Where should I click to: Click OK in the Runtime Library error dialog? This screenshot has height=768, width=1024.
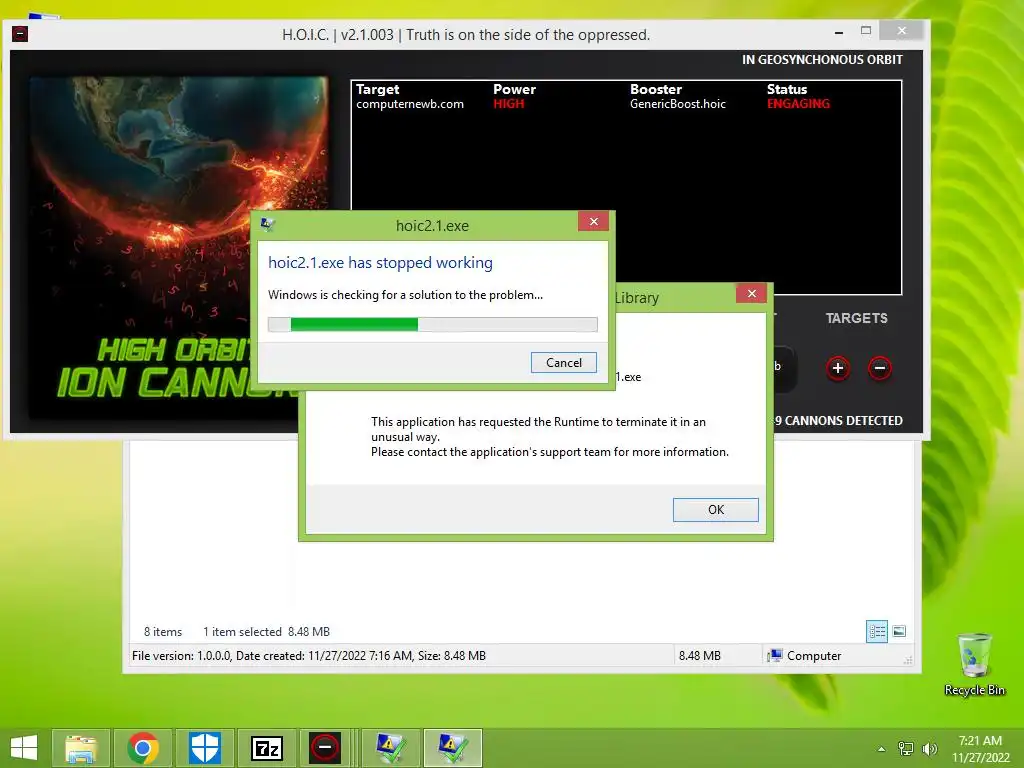tap(716, 509)
